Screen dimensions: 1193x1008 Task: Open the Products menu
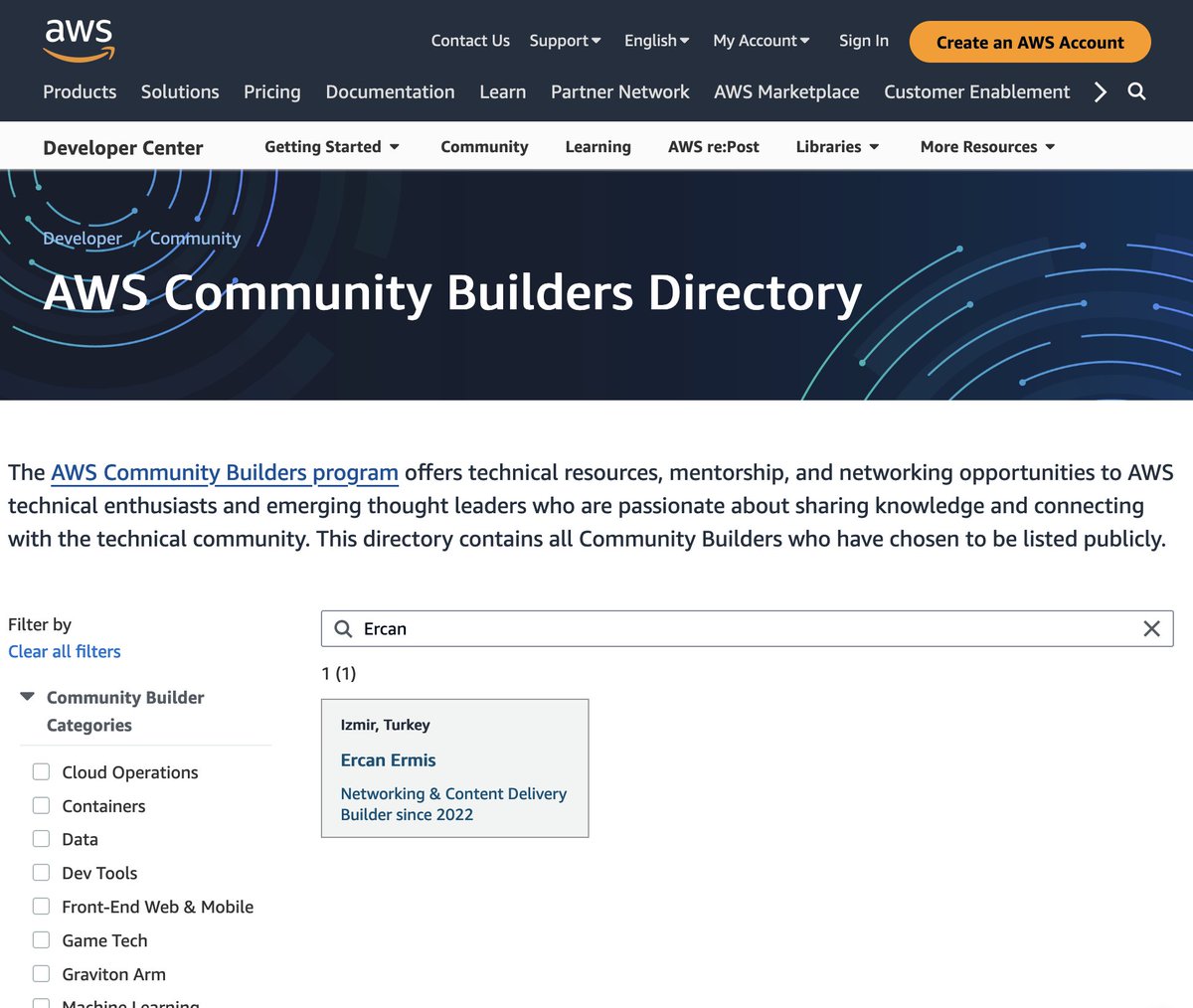click(80, 91)
